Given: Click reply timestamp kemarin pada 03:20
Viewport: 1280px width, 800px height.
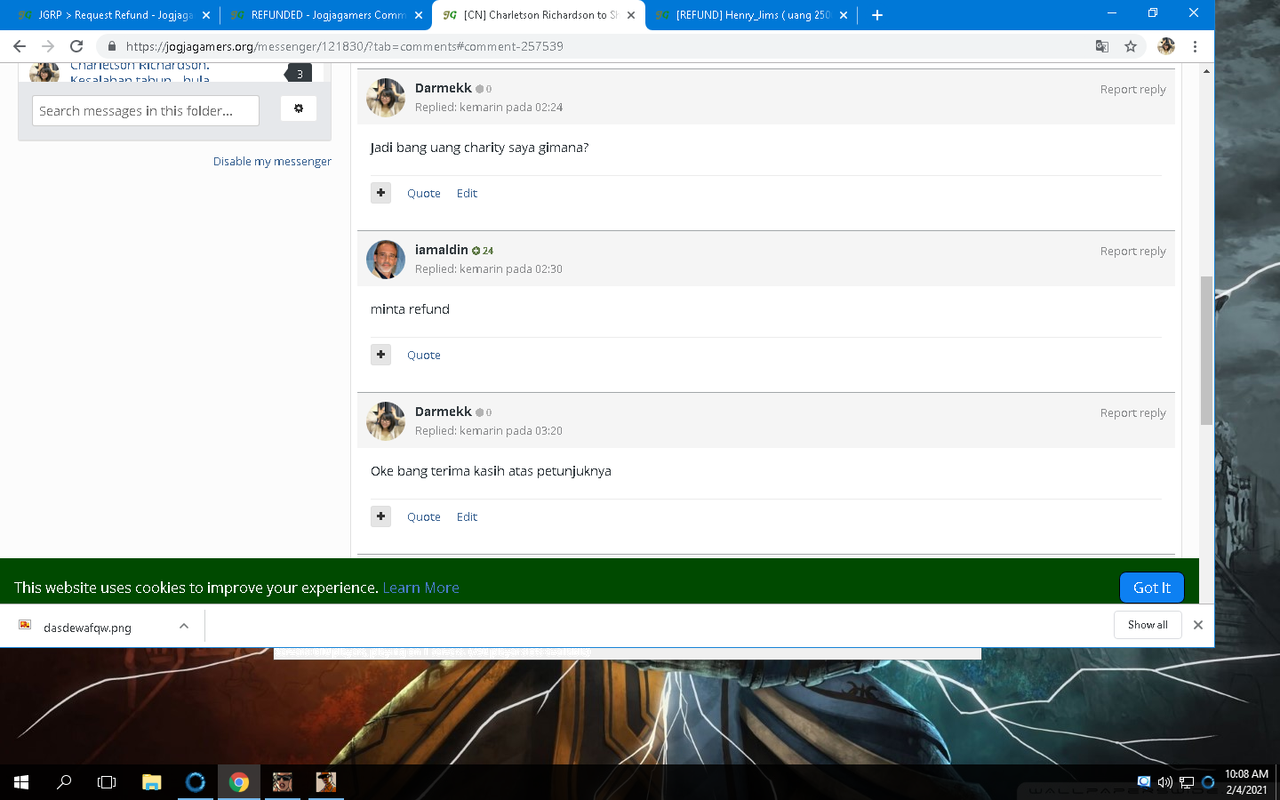Looking at the screenshot, I should point(511,431).
